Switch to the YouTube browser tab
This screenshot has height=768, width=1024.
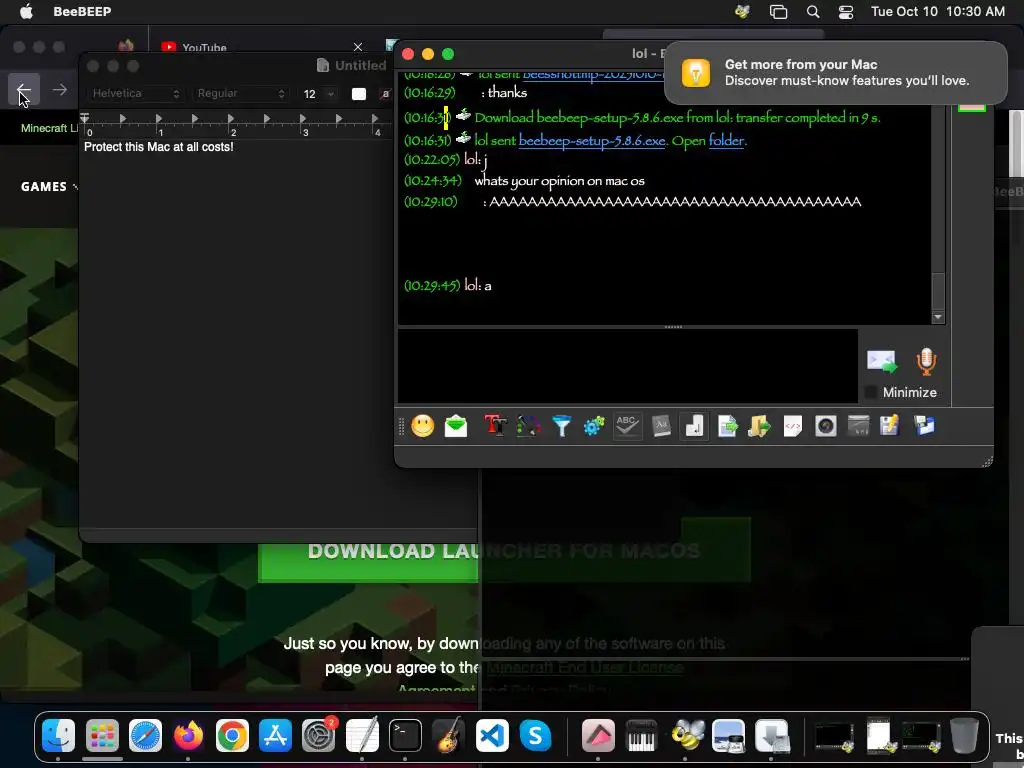tap(204, 48)
